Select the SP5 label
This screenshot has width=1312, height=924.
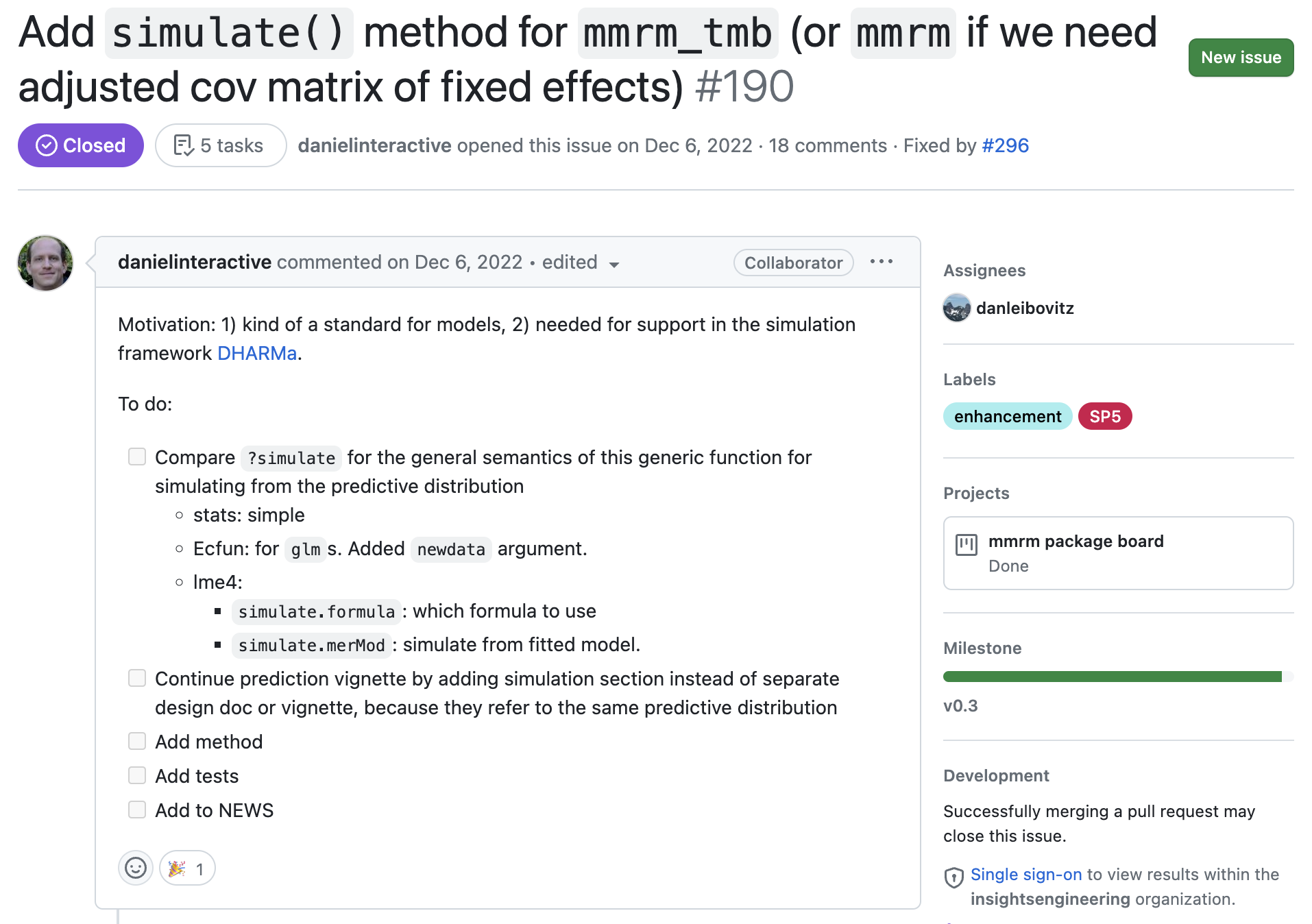pos(1104,416)
